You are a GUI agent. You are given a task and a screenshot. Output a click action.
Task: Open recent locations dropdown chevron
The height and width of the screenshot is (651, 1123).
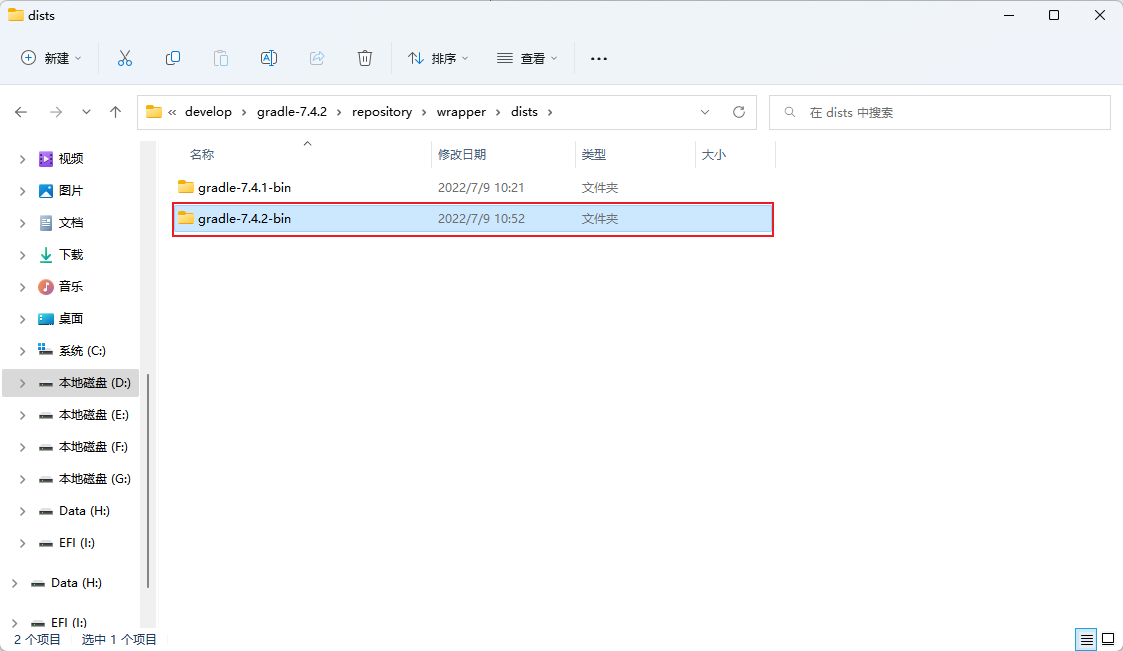click(86, 112)
